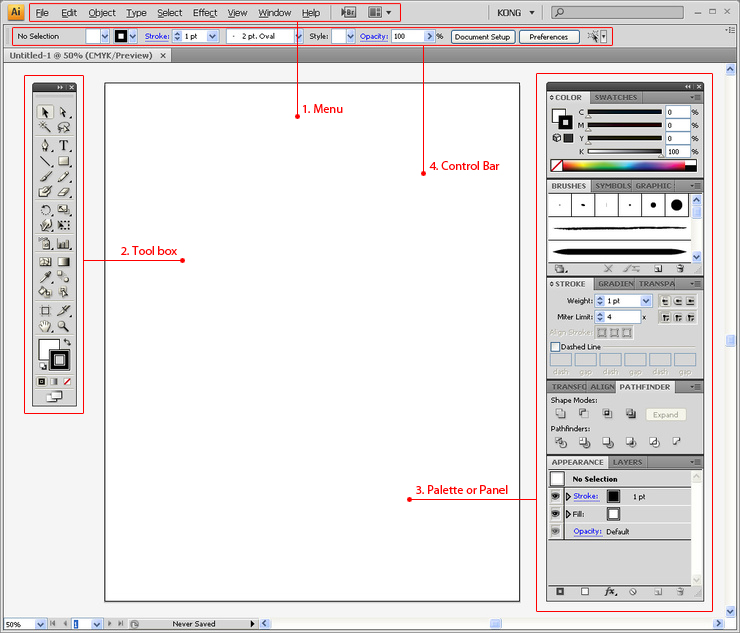Image resolution: width=740 pixels, height=633 pixels.
Task: Expand the Stroke row in Appearance panel
Action: 568,496
